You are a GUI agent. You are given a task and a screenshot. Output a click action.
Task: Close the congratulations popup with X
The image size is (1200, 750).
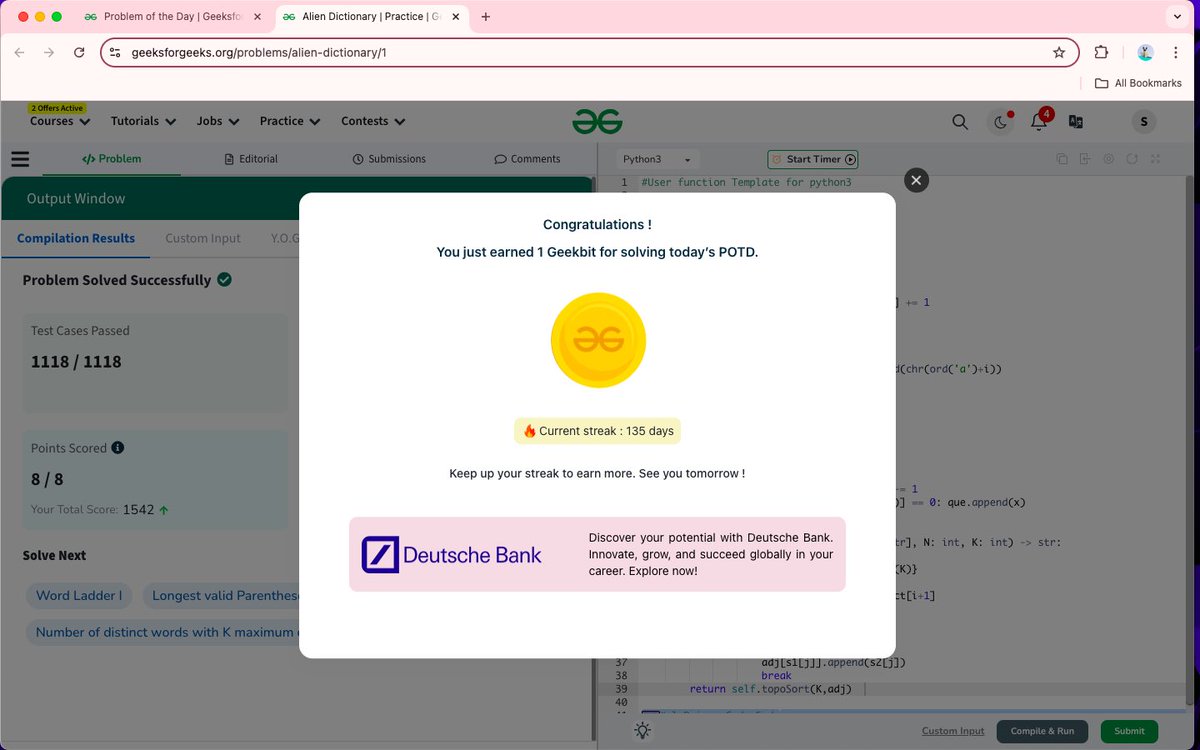(x=916, y=180)
